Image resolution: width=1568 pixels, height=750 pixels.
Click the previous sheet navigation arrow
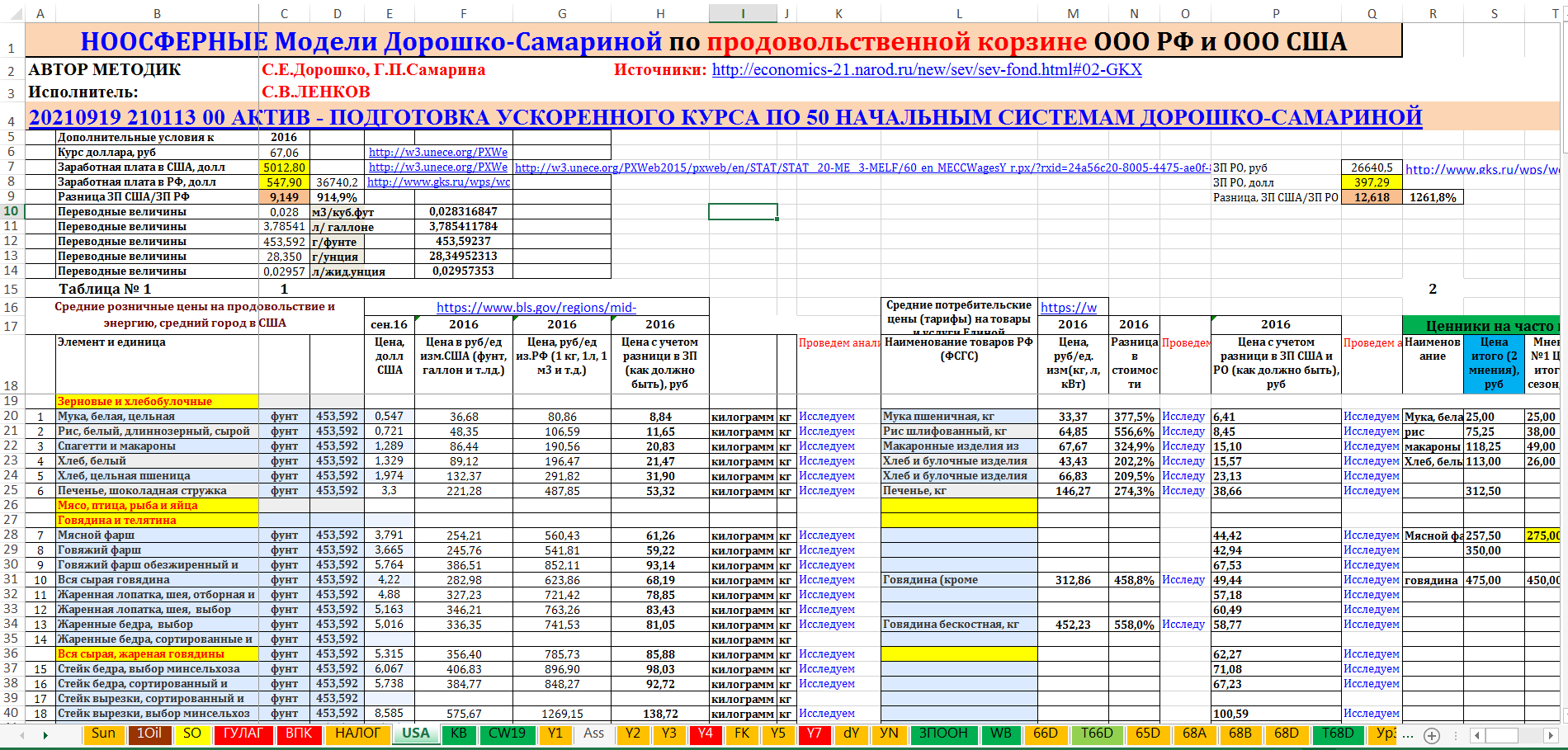(21, 735)
